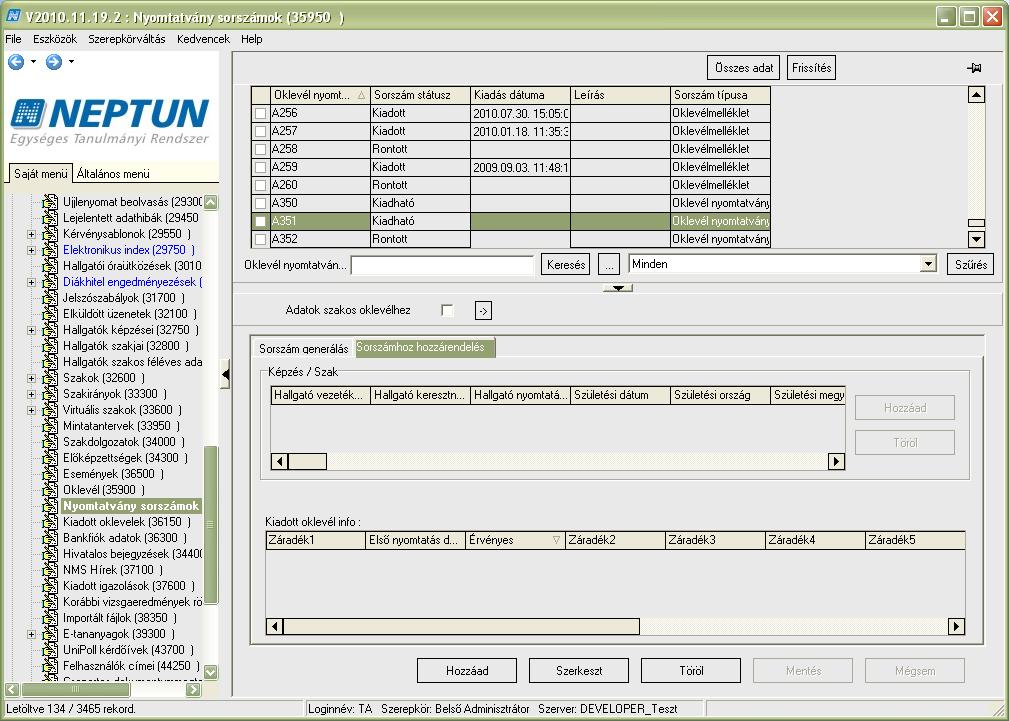Image resolution: width=1009 pixels, height=721 pixels.
Task: Click the icon beside Mintatantervek (33950)
Action: [50, 426]
